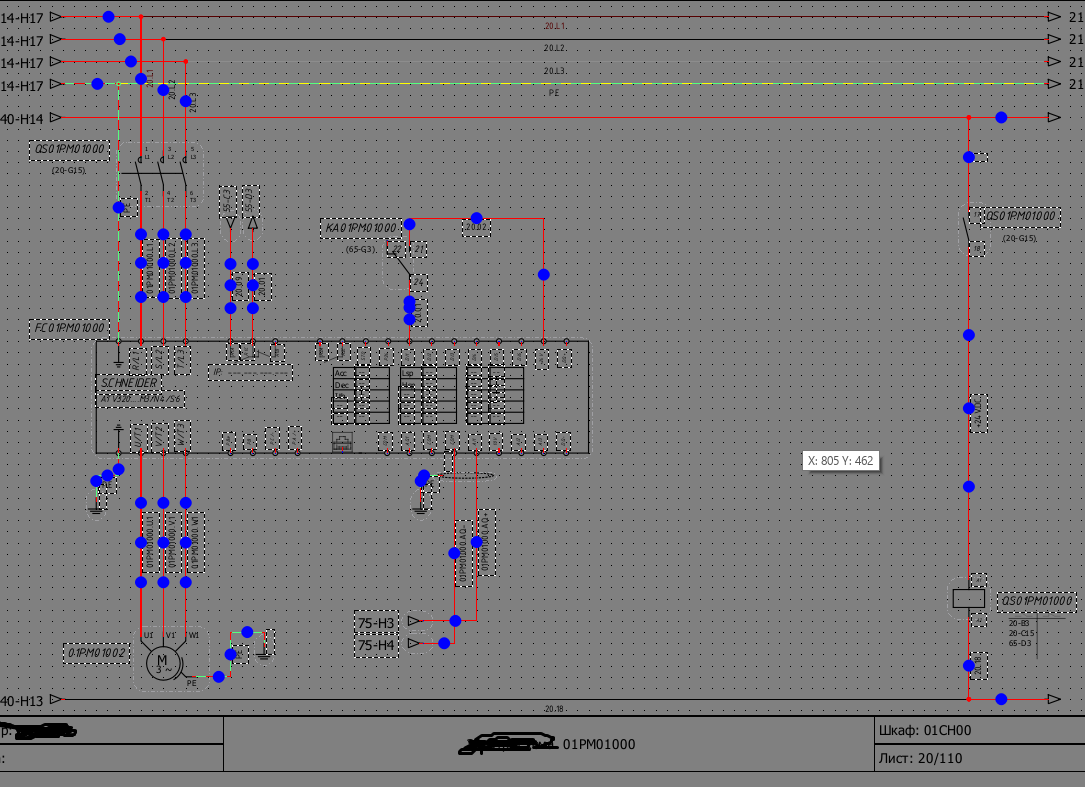Select the ground symbol beside the motor
Screen dimensions: 1085x787
coord(264,650)
